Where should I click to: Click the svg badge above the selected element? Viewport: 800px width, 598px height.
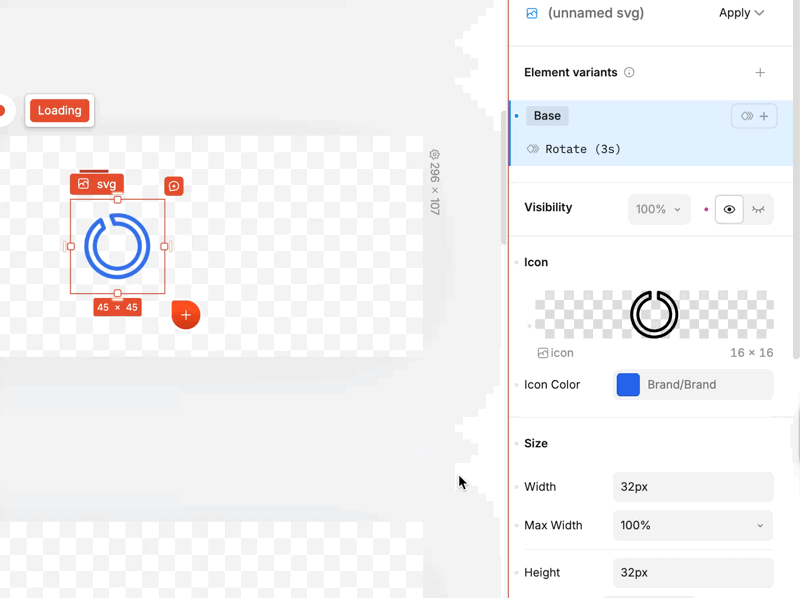(96, 183)
